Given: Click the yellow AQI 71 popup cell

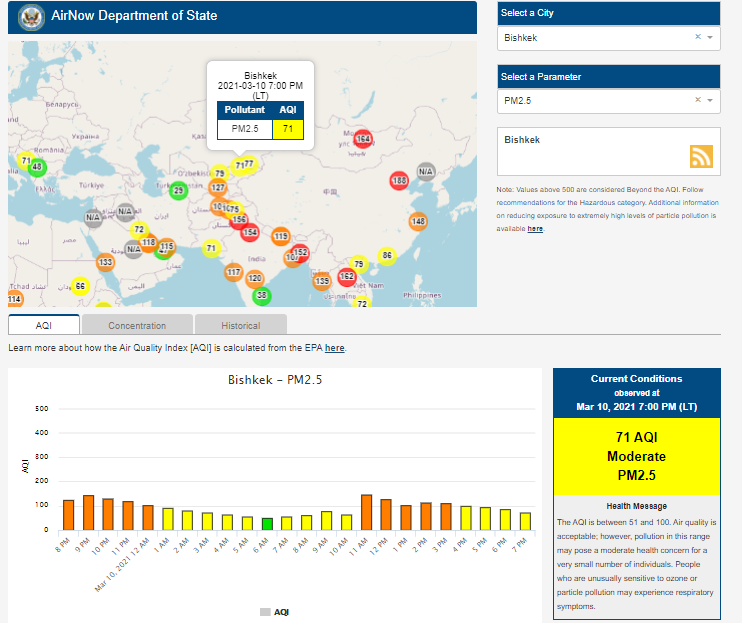Looking at the screenshot, I should pos(288,128).
